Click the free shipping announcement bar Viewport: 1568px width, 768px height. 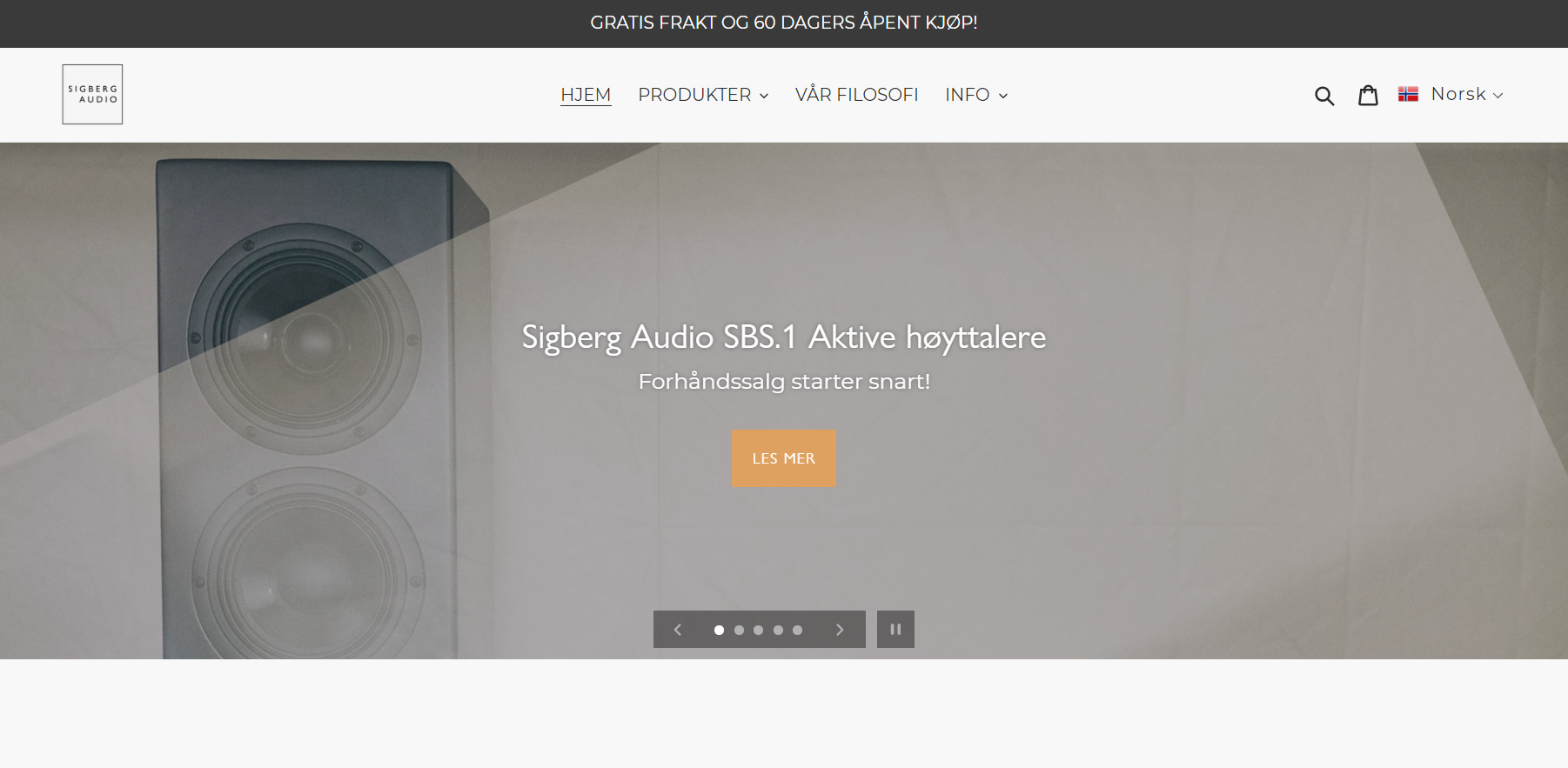(x=784, y=23)
